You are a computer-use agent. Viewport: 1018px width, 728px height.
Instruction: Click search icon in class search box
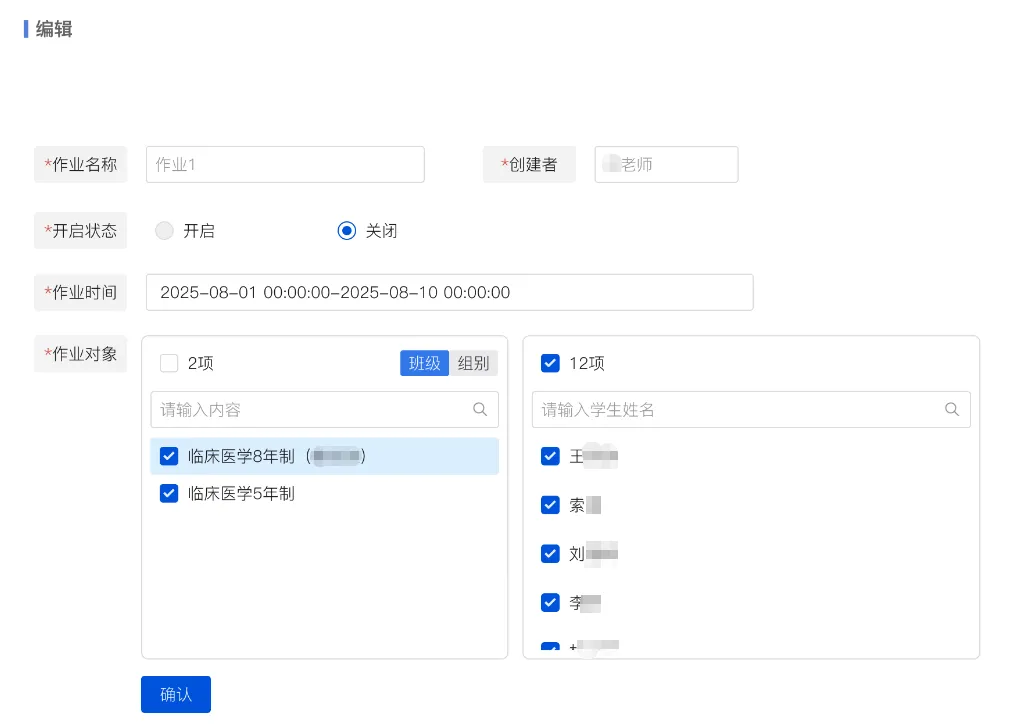[480, 409]
